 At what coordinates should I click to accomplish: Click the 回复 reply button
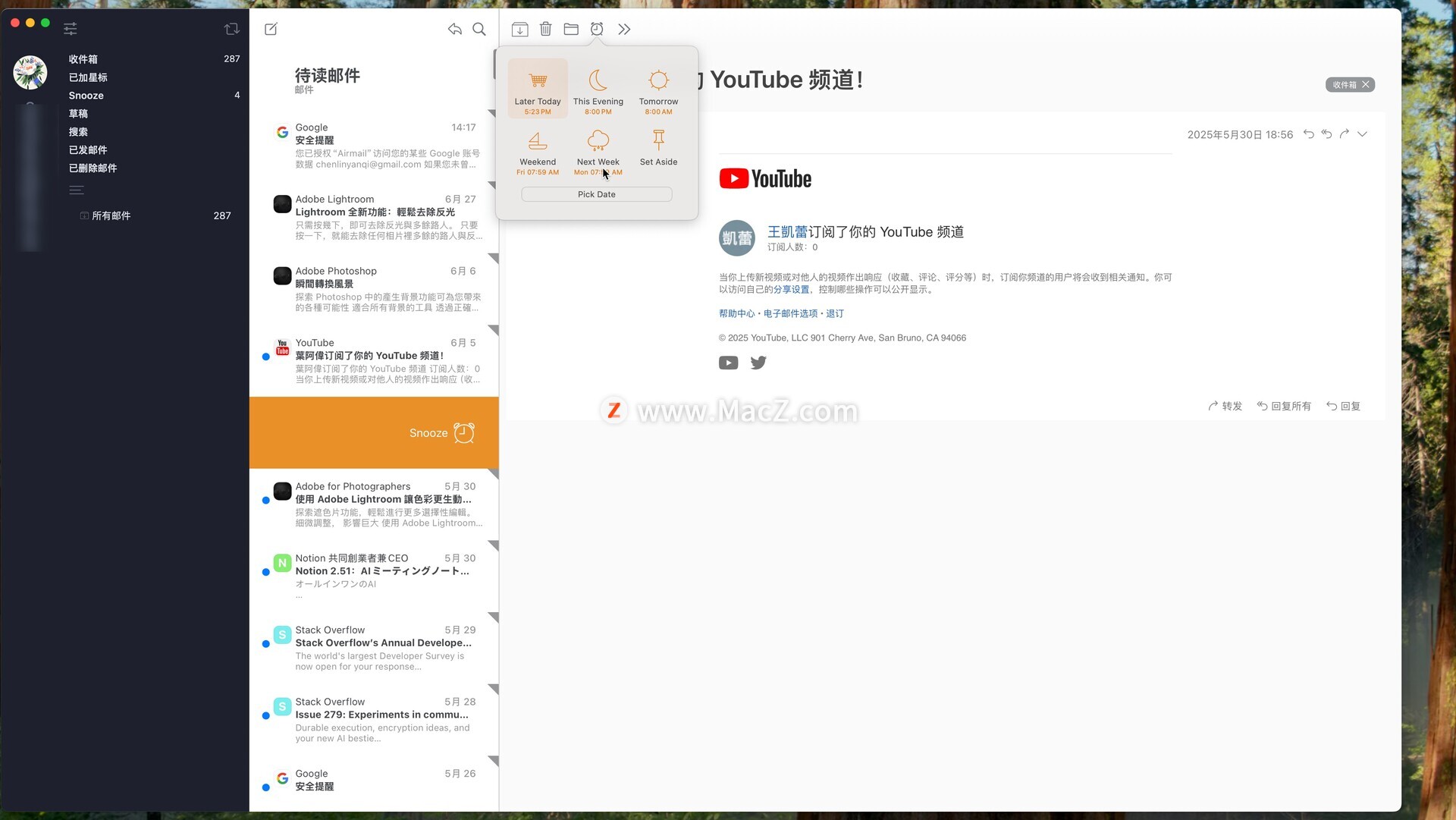pos(1343,406)
